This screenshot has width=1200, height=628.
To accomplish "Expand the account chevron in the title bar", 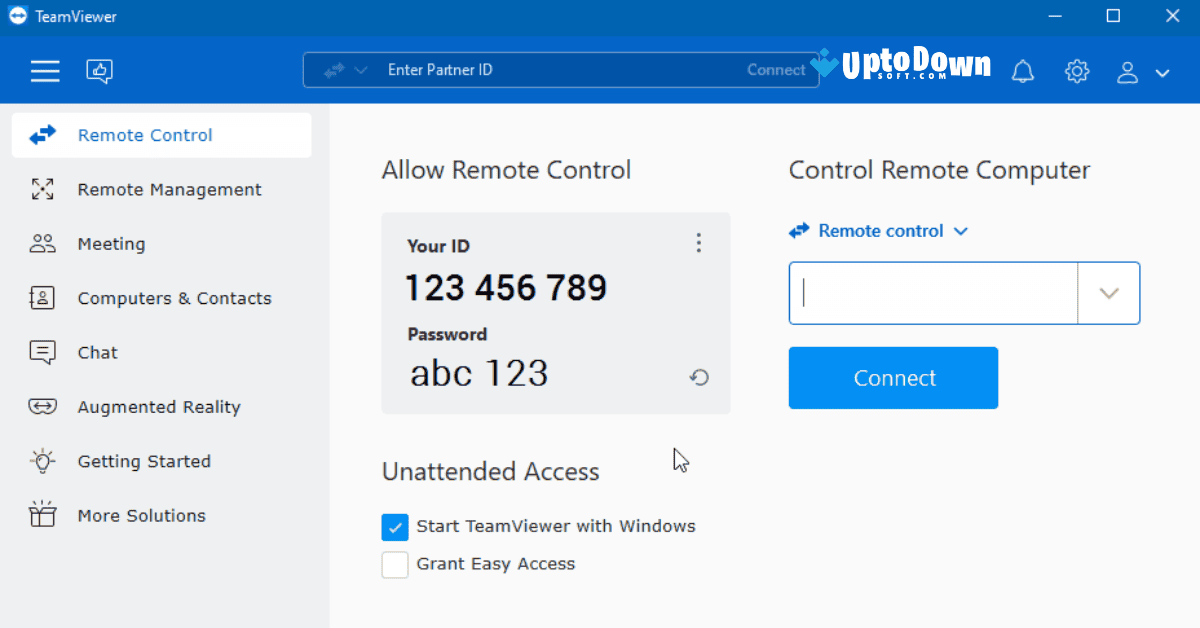I will [1162, 71].
